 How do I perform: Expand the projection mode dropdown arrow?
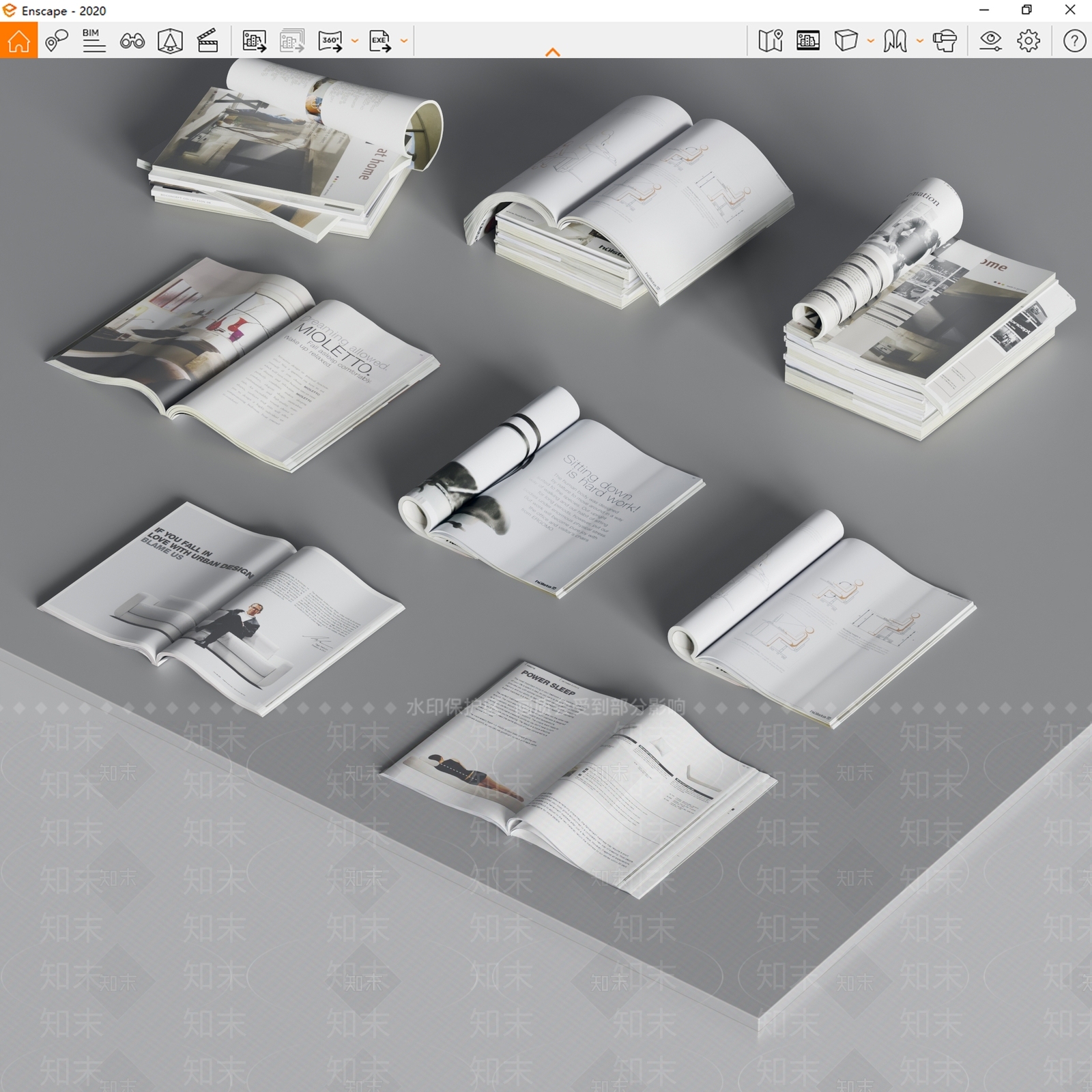(x=870, y=41)
